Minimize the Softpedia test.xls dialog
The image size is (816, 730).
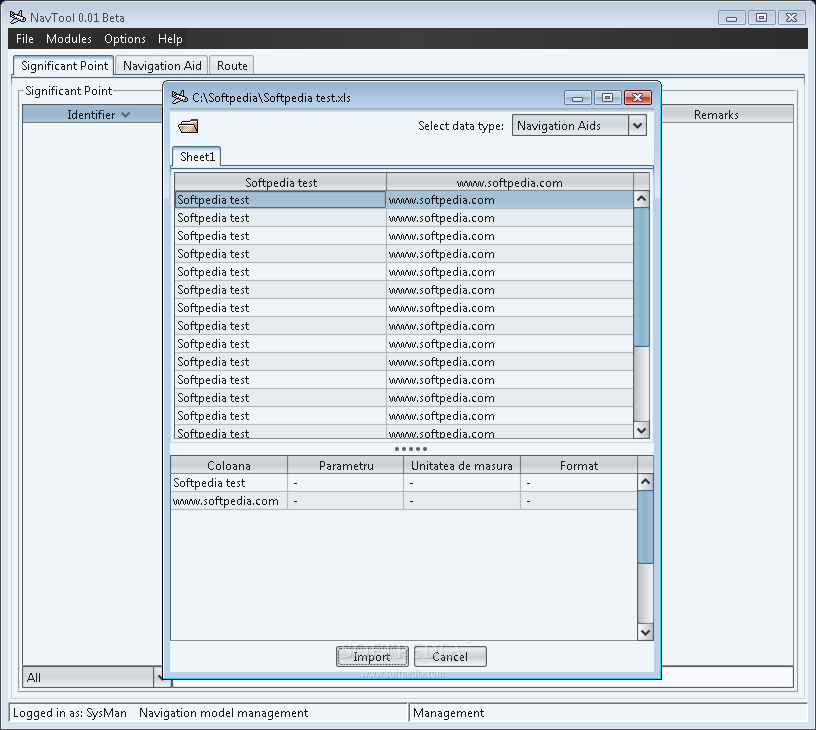point(578,97)
